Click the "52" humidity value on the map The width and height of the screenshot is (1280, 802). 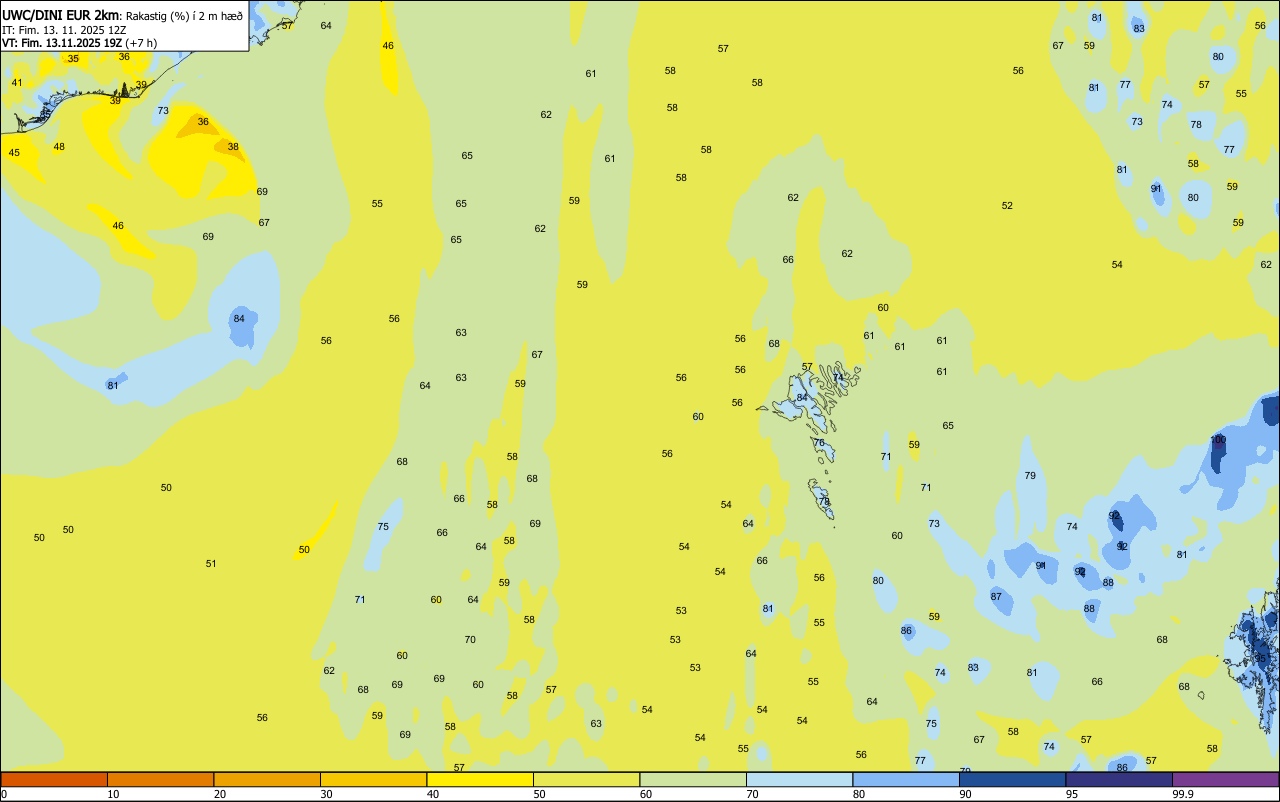tap(1007, 206)
